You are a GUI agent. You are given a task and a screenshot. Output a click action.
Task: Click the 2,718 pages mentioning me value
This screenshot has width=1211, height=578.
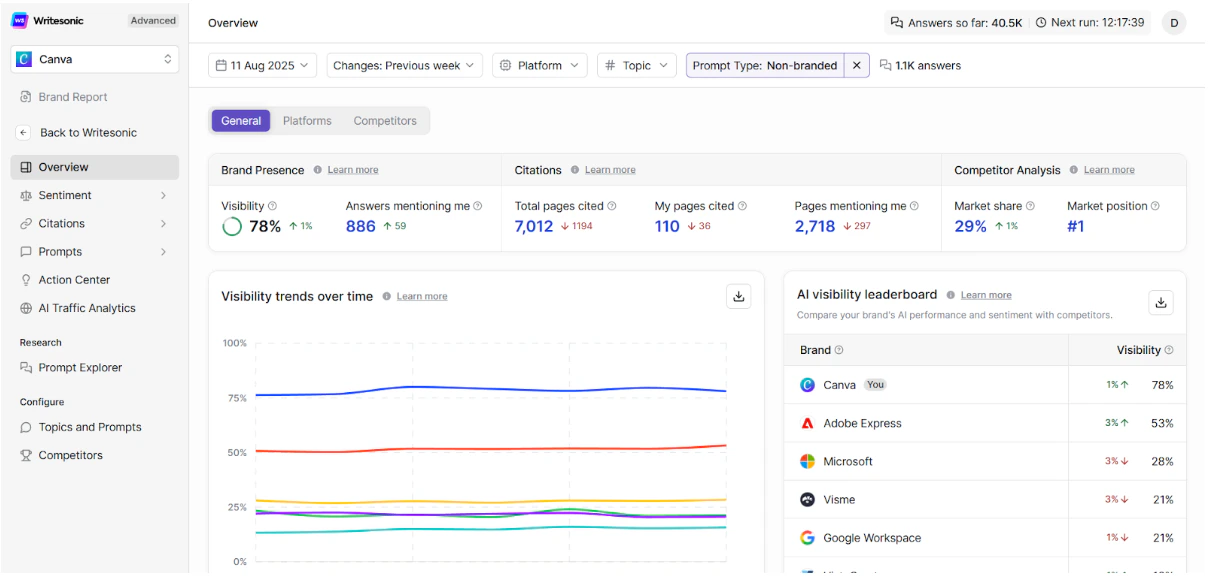pyautogui.click(x=815, y=226)
